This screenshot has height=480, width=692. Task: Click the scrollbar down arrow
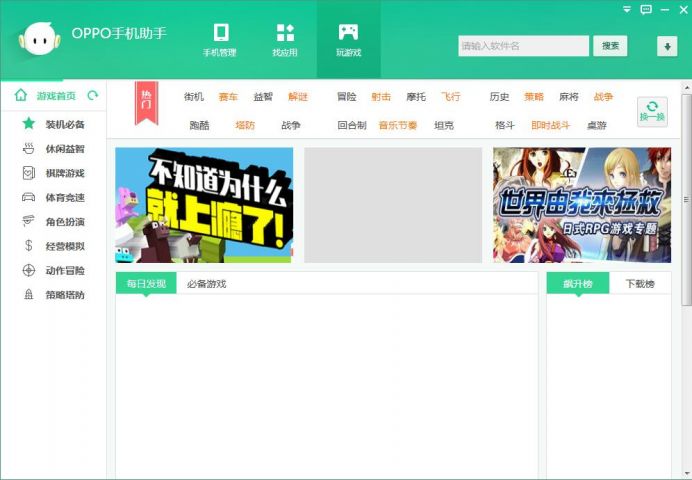687,474
